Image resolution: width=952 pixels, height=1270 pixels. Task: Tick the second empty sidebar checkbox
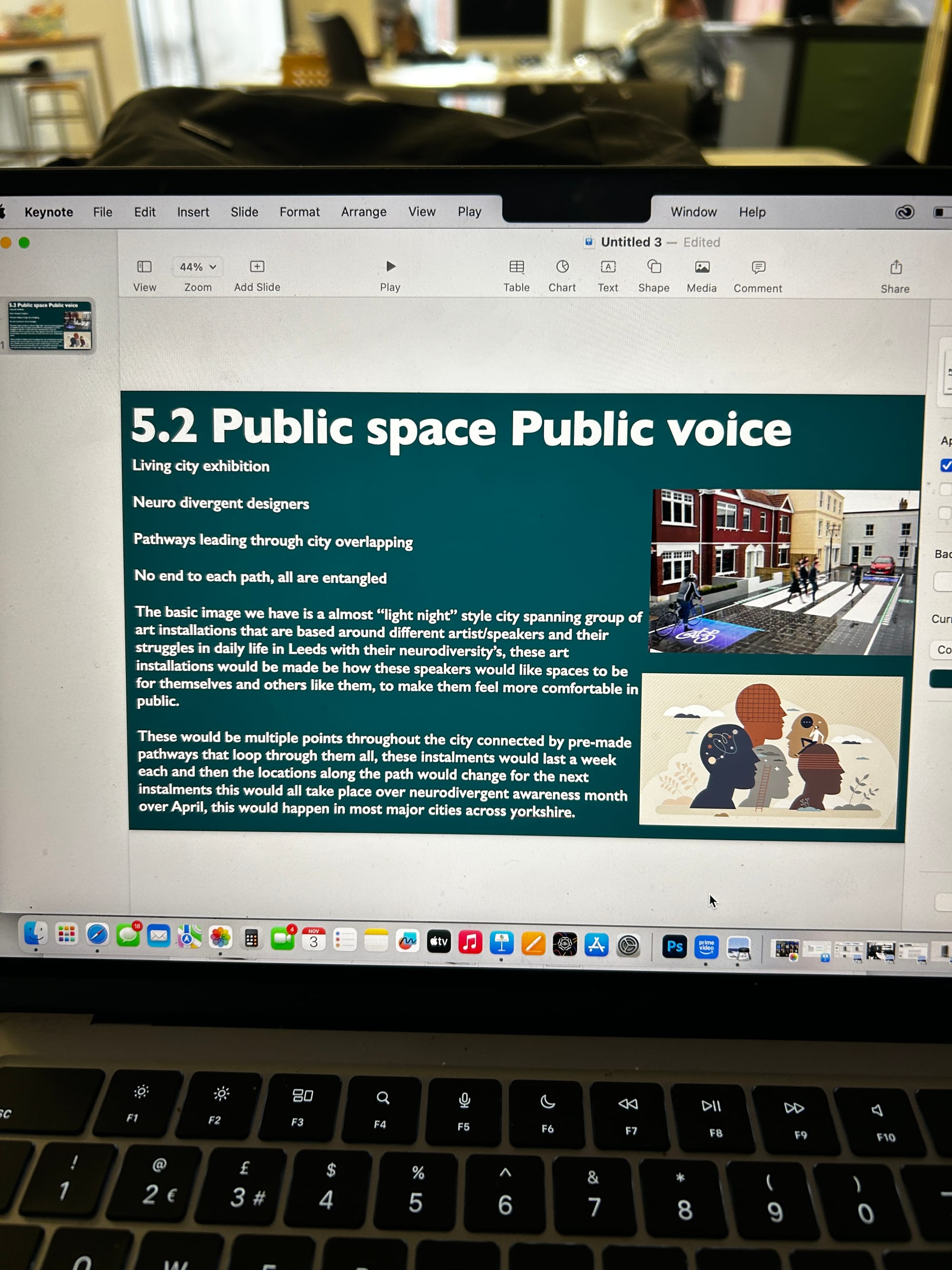[944, 513]
